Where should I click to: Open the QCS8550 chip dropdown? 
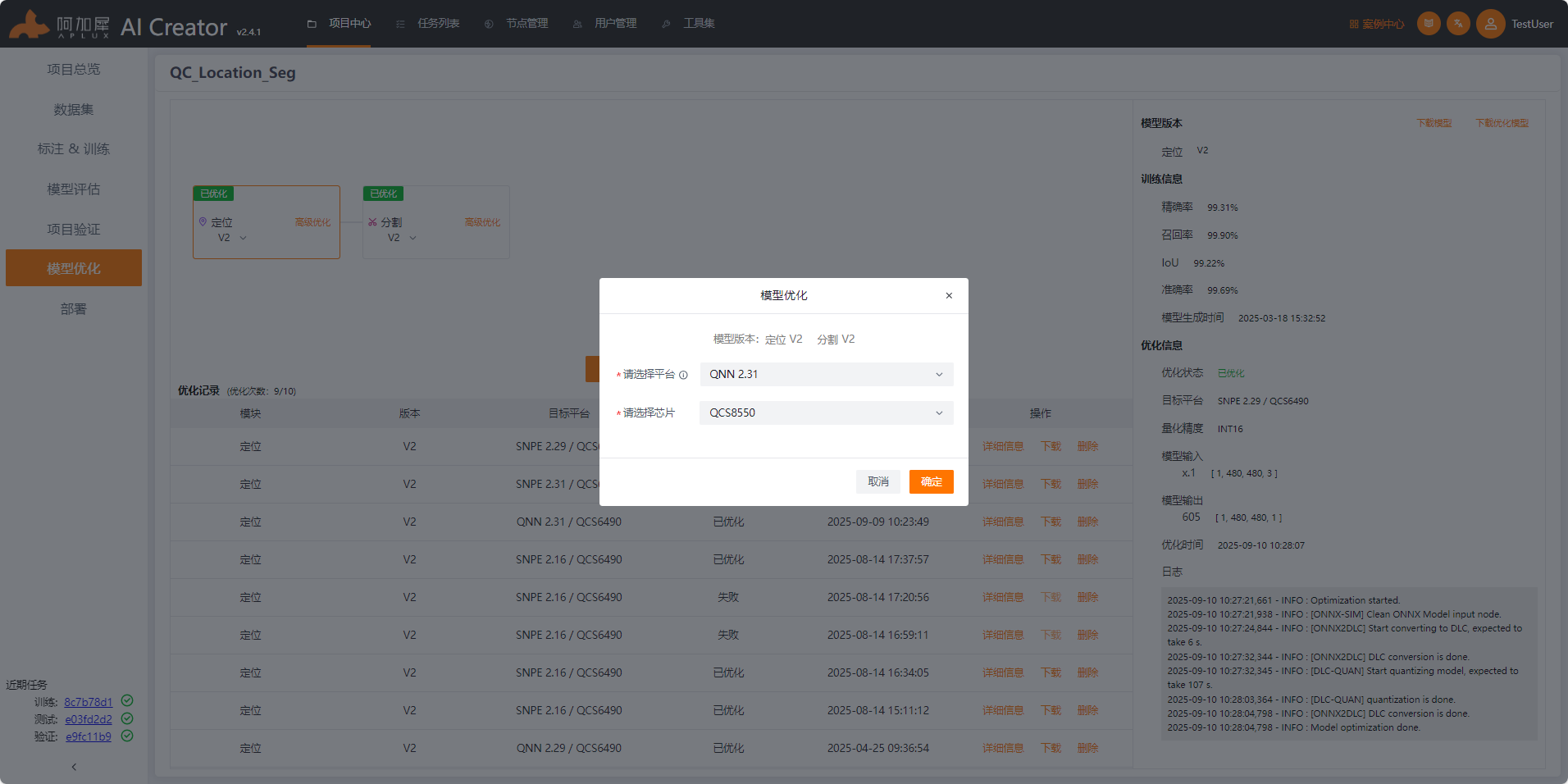click(x=827, y=413)
